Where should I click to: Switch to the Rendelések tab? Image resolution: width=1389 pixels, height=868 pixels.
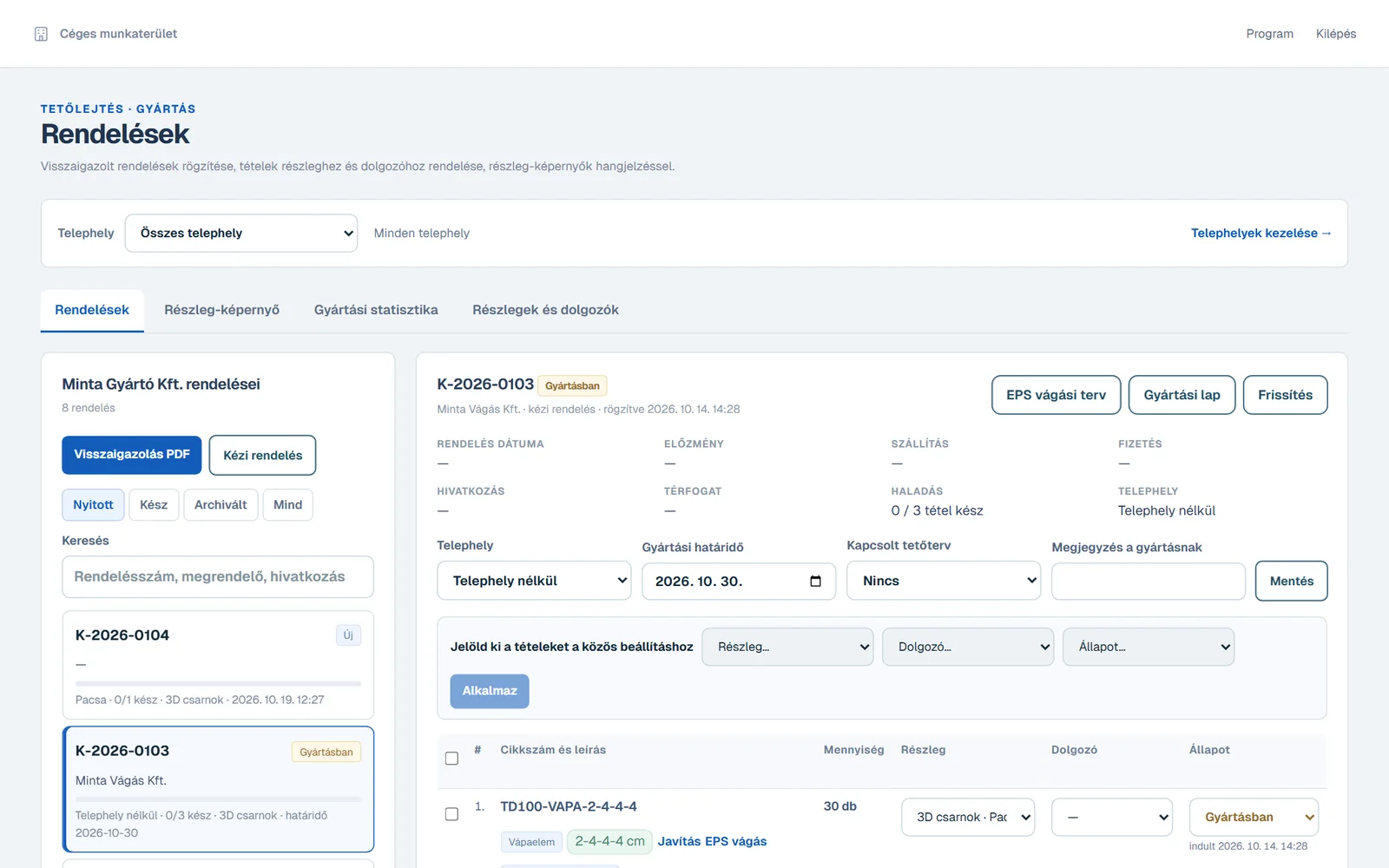coord(92,310)
